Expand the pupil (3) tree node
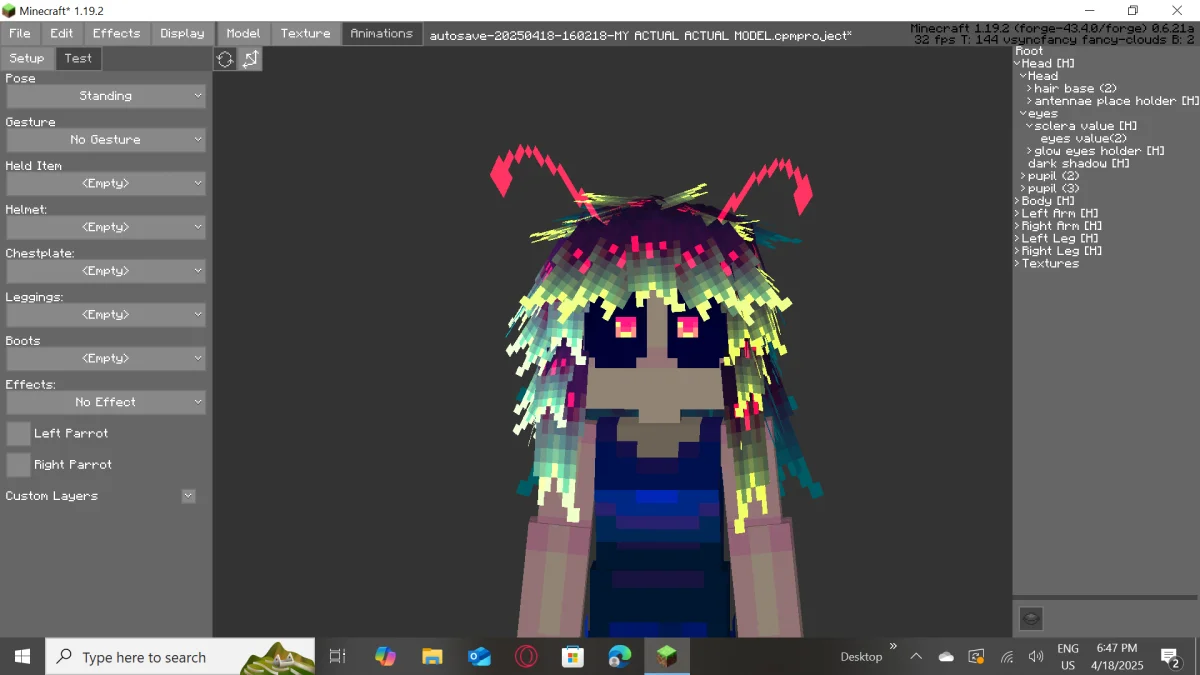1200x675 pixels. pyautogui.click(x=1023, y=188)
